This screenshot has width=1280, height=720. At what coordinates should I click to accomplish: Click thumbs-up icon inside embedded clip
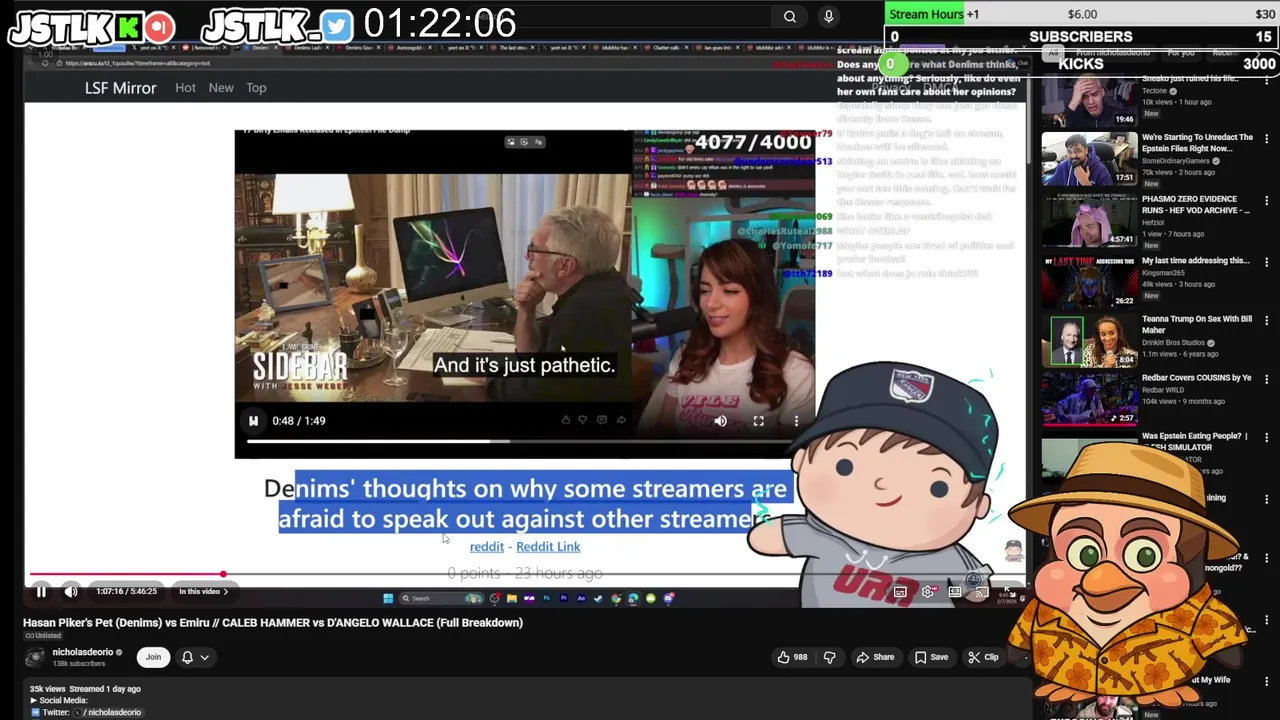565,420
